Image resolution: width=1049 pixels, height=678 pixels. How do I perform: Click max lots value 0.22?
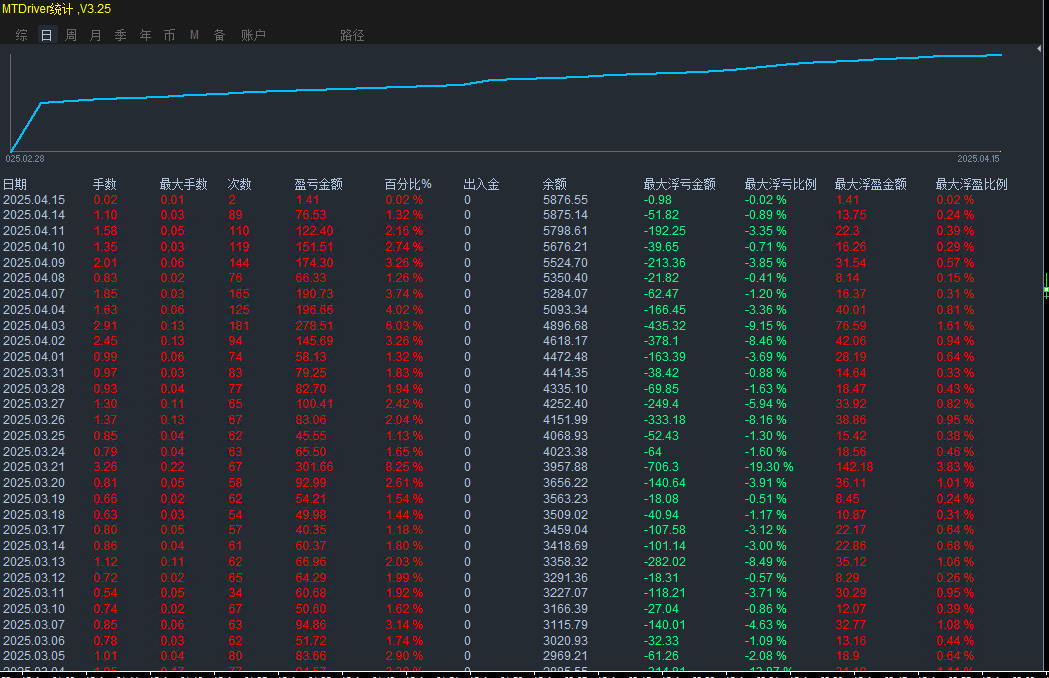click(x=172, y=467)
